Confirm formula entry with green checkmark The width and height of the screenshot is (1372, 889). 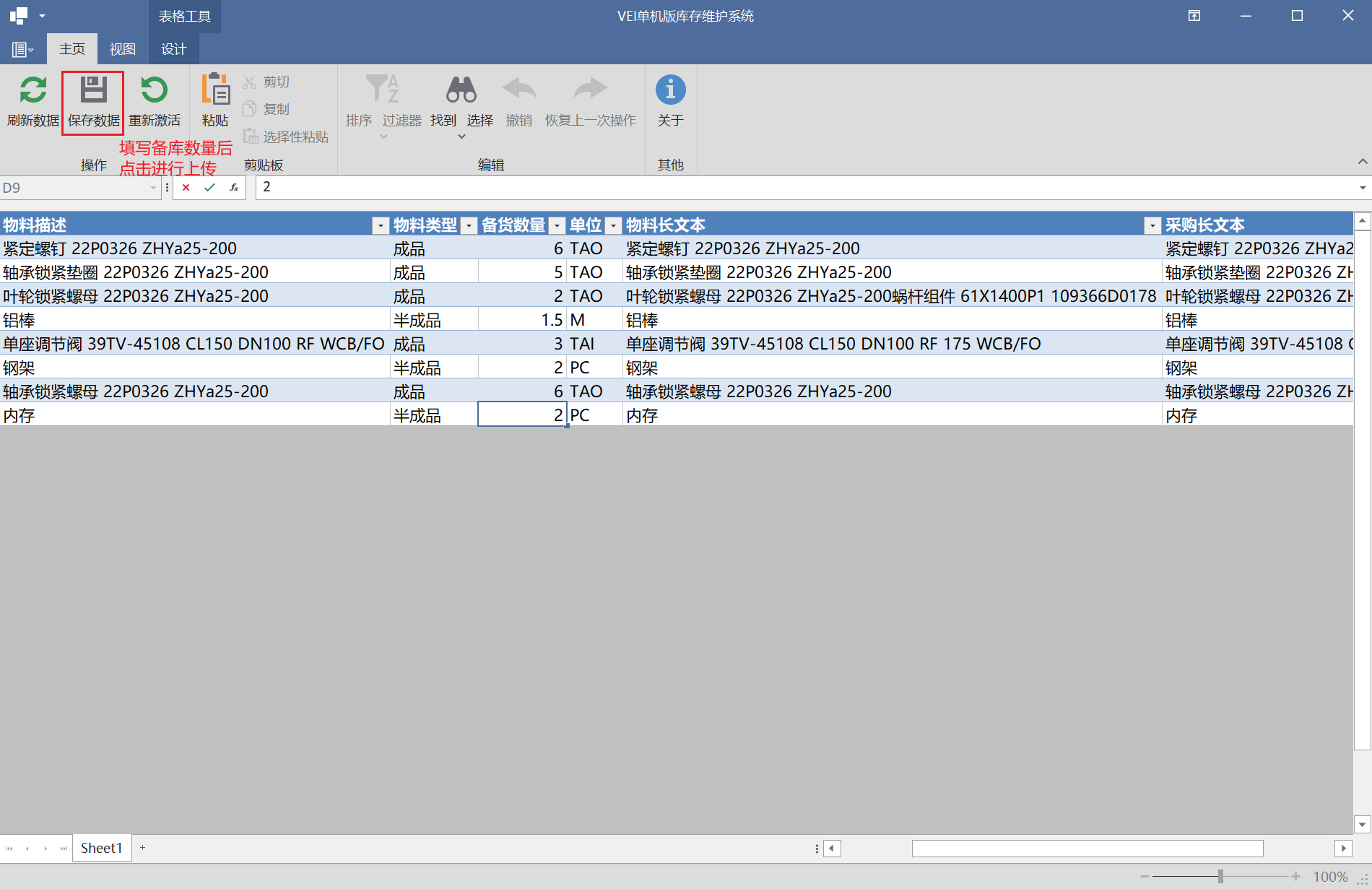point(209,188)
